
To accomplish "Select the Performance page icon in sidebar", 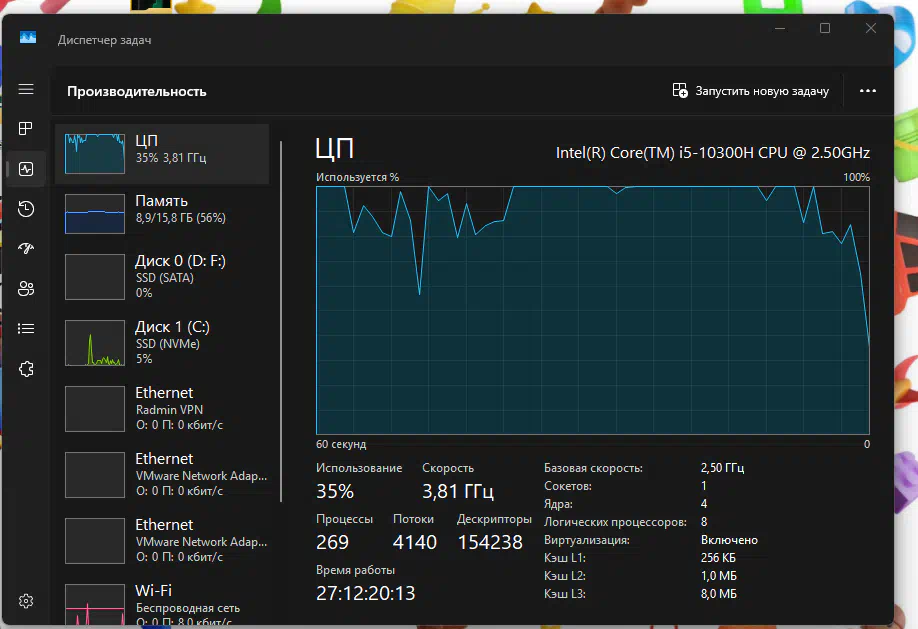I will [26, 169].
